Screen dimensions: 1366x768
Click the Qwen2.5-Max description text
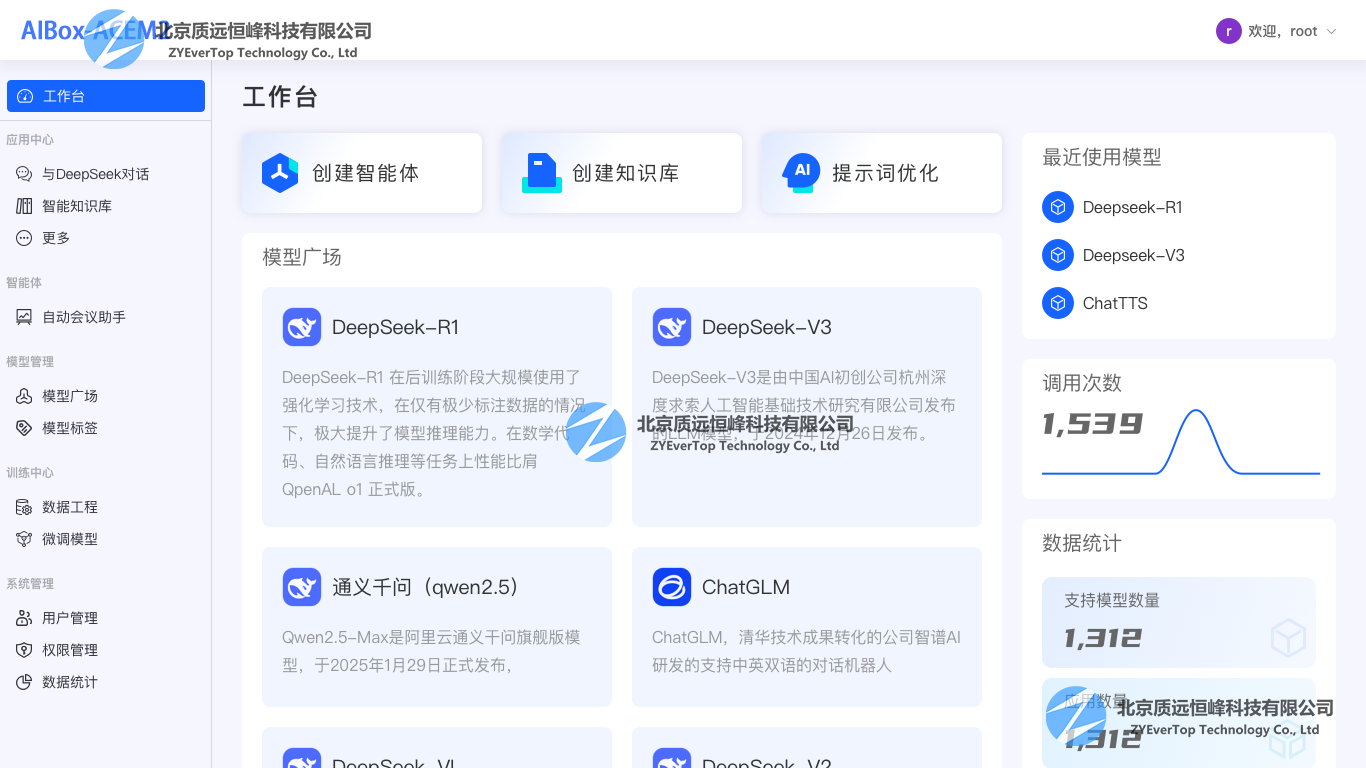431,651
